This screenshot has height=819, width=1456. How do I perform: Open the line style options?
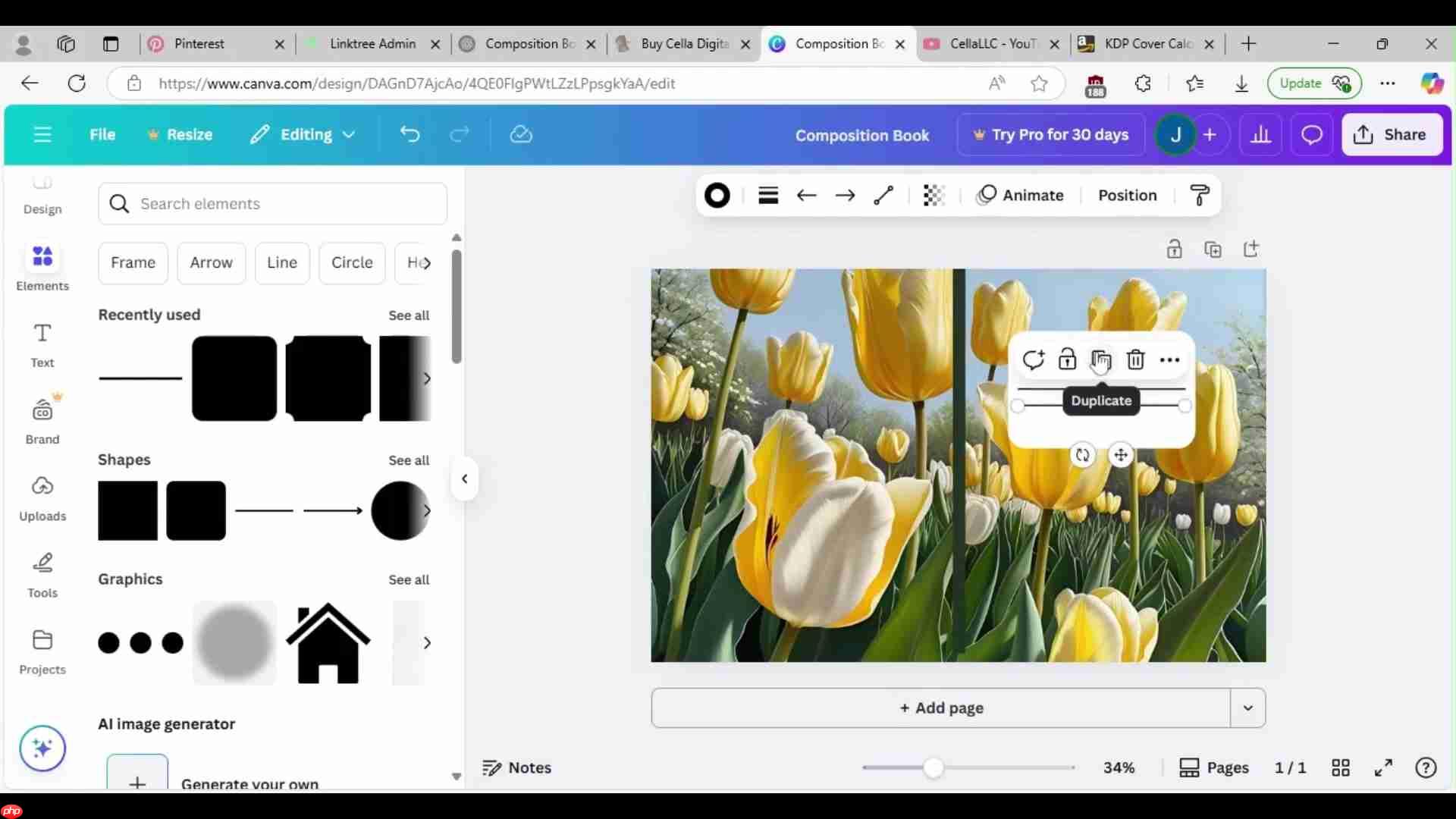coord(768,196)
